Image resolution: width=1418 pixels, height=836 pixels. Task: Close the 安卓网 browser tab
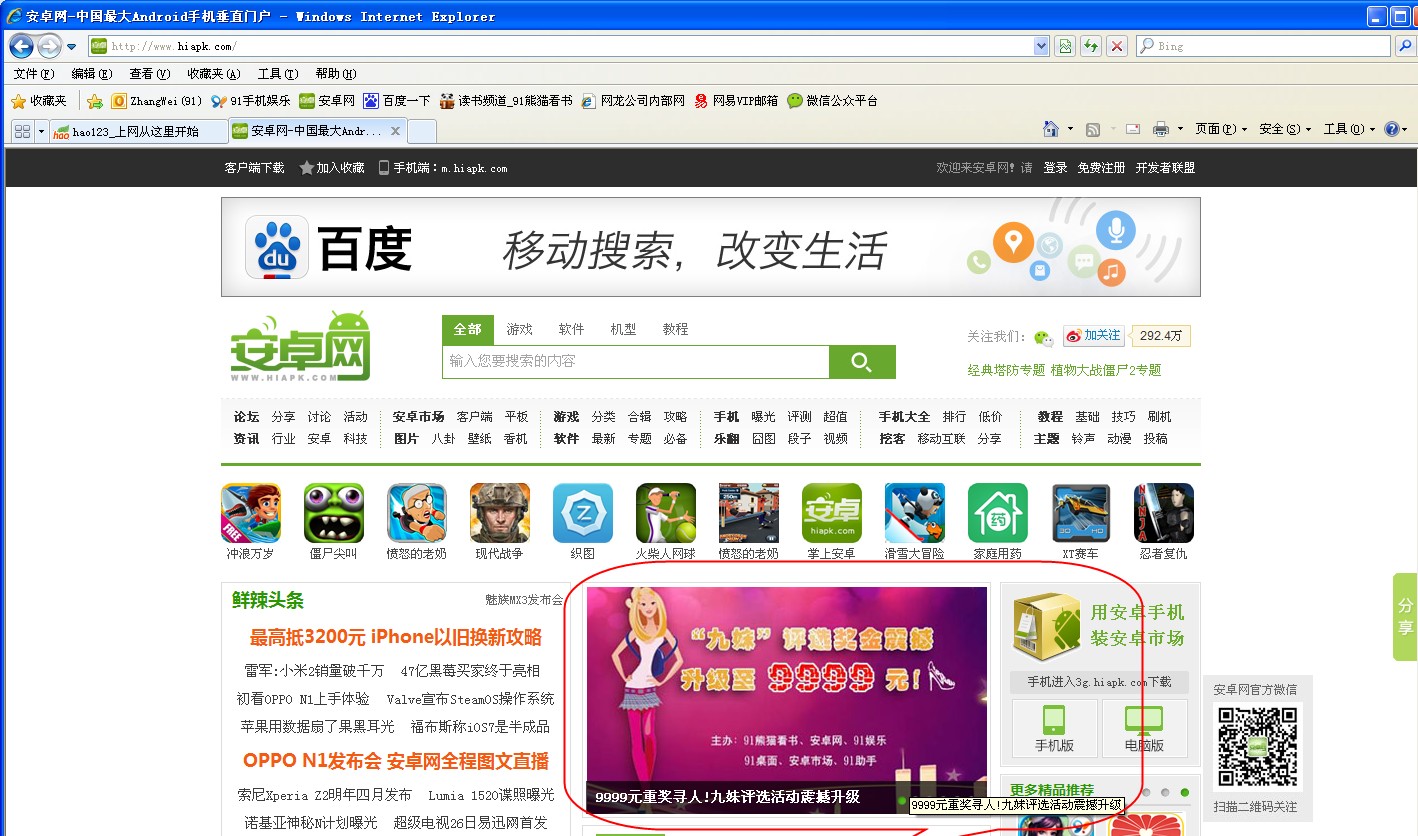pyautogui.click(x=395, y=131)
